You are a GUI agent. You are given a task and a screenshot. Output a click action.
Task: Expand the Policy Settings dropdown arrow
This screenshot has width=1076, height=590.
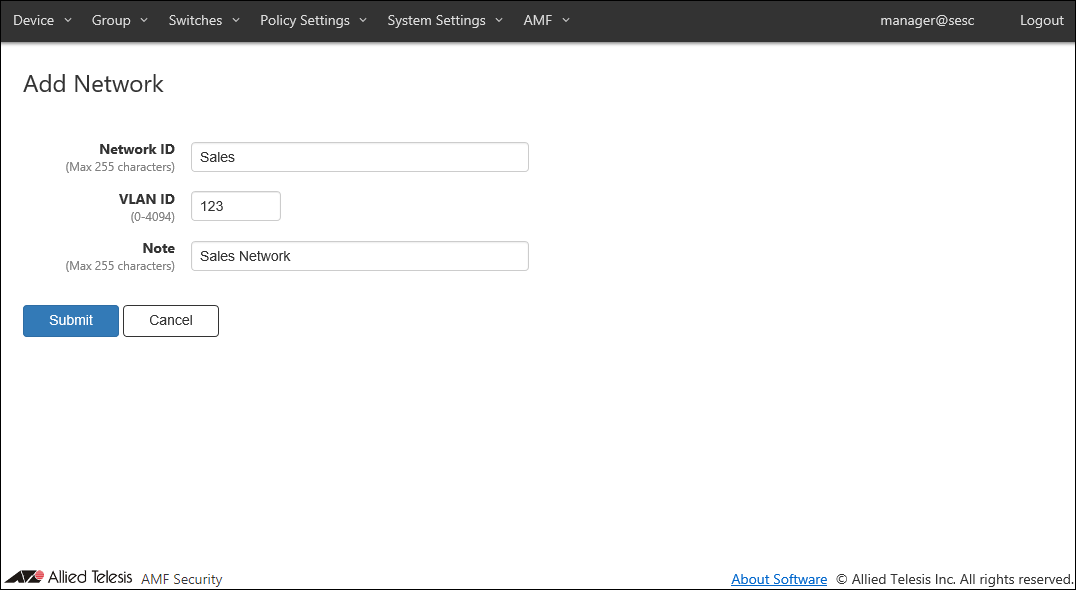point(363,20)
